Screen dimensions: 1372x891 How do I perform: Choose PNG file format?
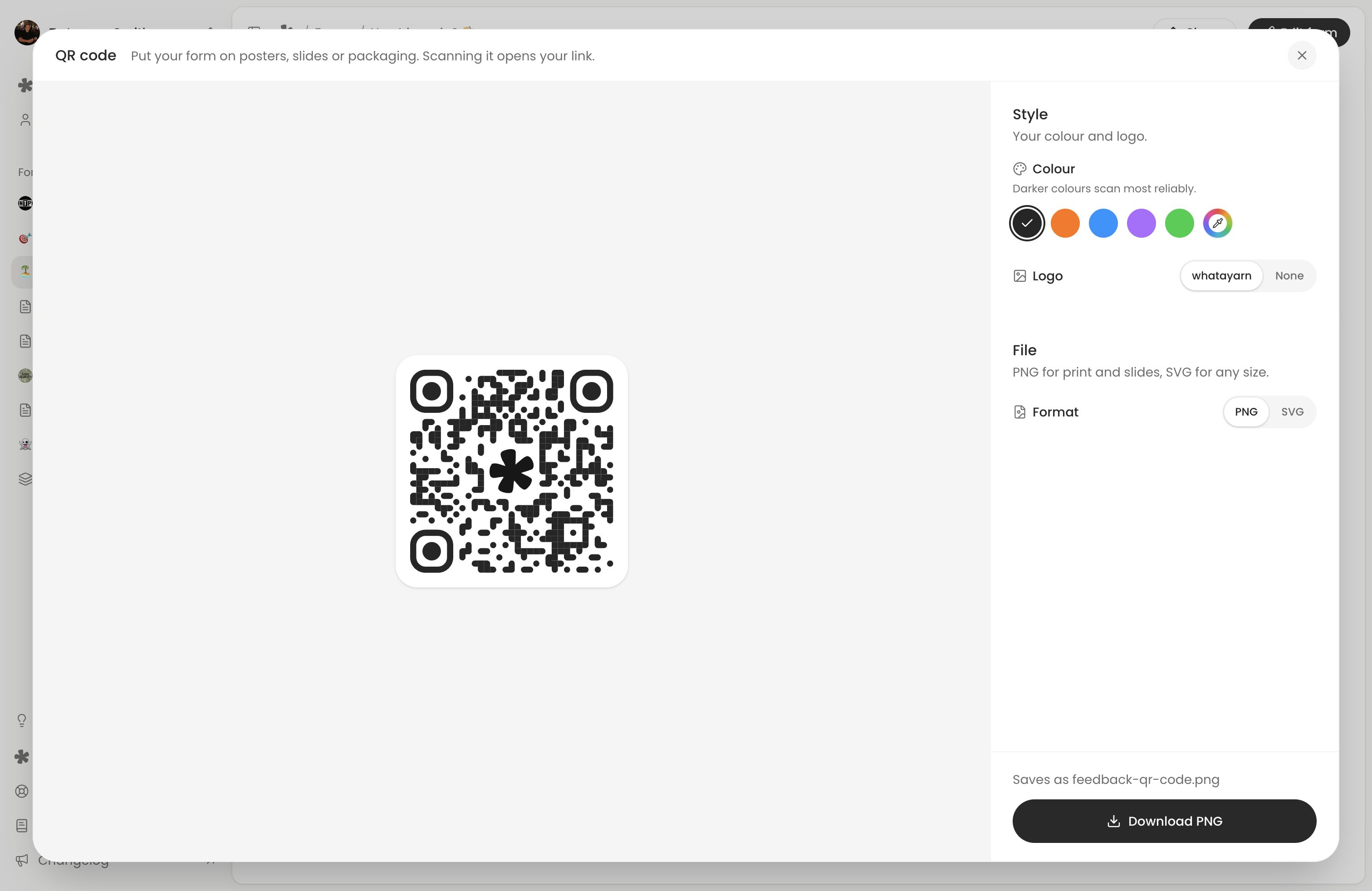1246,412
